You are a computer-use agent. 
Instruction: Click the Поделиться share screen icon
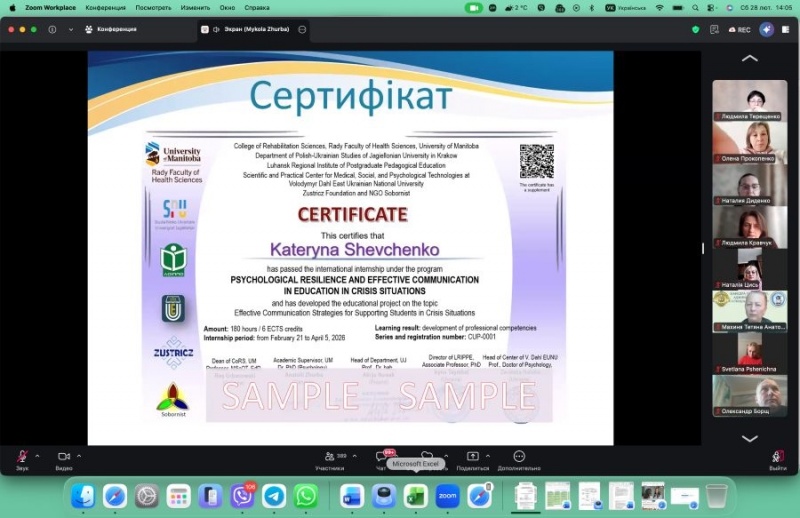[473, 457]
